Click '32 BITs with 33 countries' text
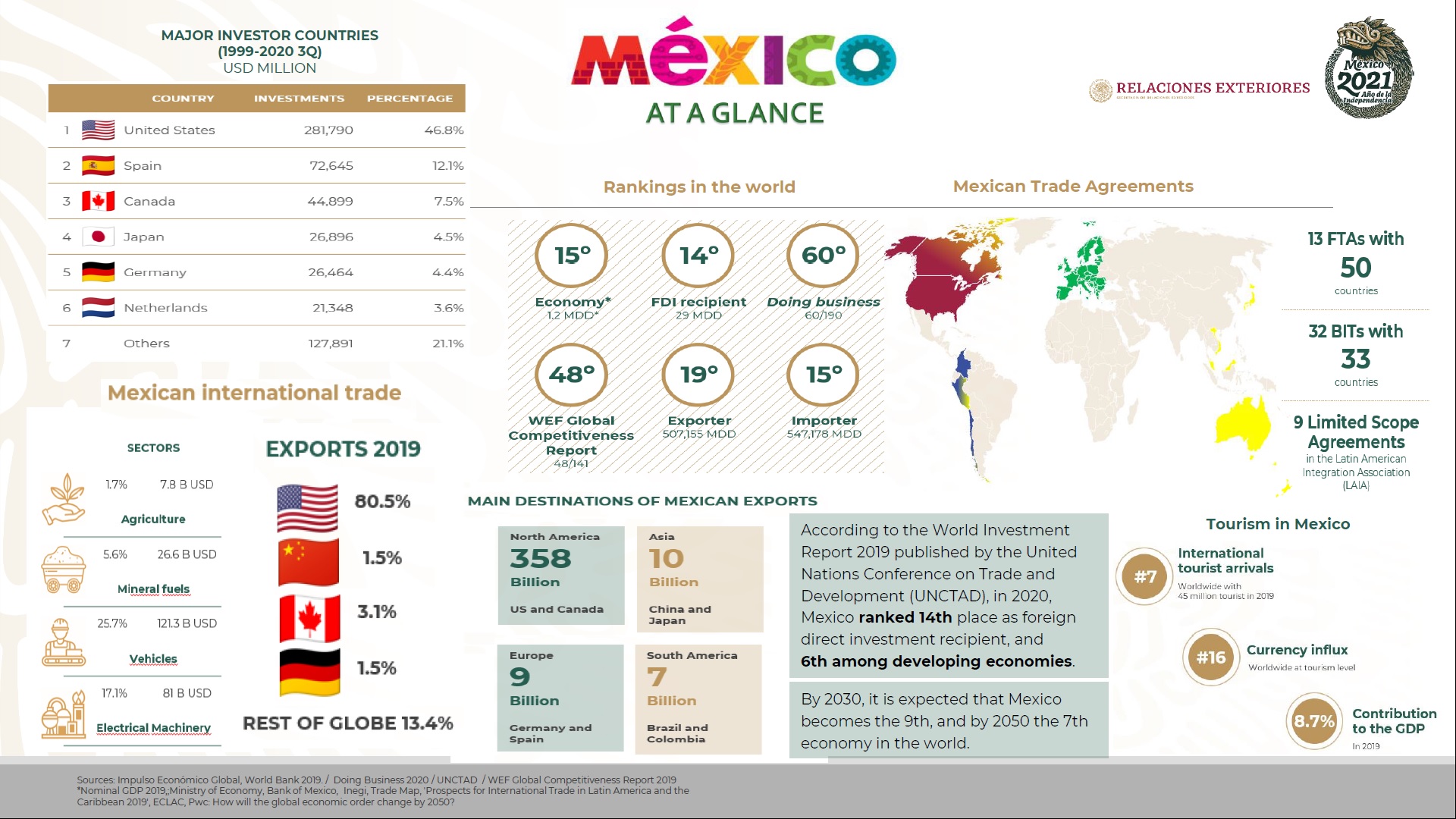The width and height of the screenshot is (1456, 819). click(1356, 356)
